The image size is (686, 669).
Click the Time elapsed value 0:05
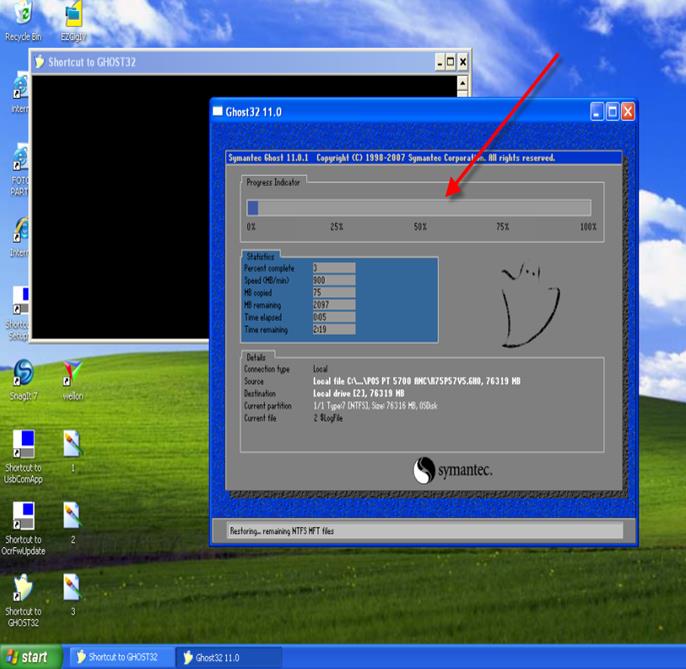click(x=334, y=317)
